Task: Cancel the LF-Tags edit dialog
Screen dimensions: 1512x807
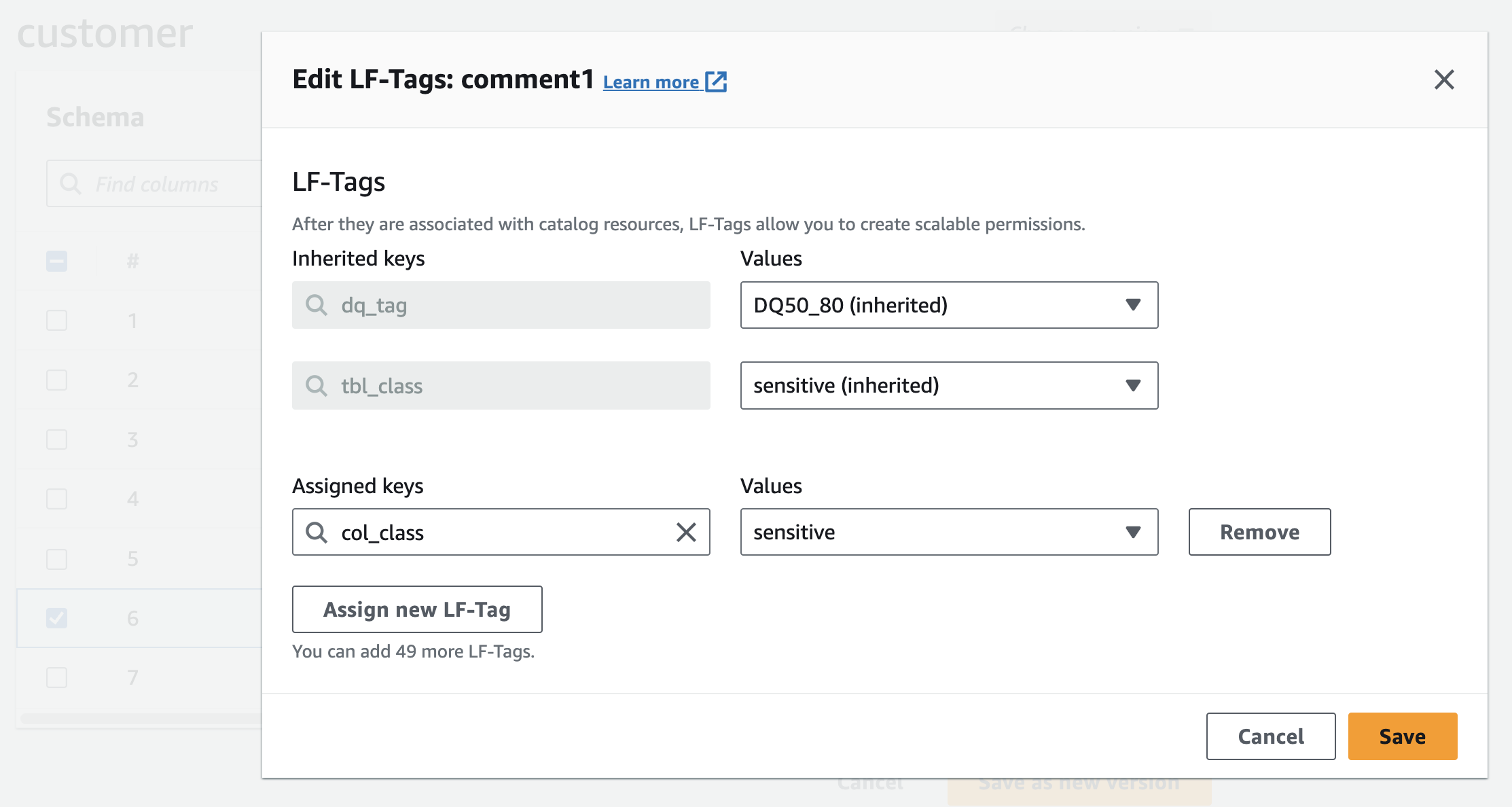Action: click(x=1270, y=736)
